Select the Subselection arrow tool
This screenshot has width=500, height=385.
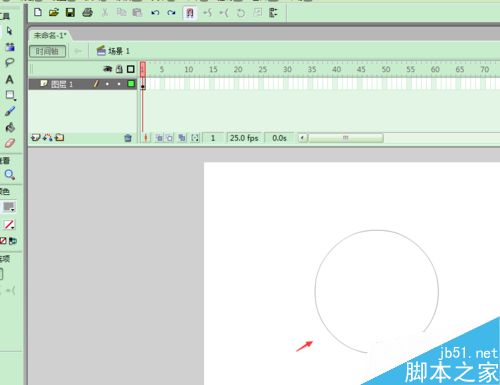point(9,31)
